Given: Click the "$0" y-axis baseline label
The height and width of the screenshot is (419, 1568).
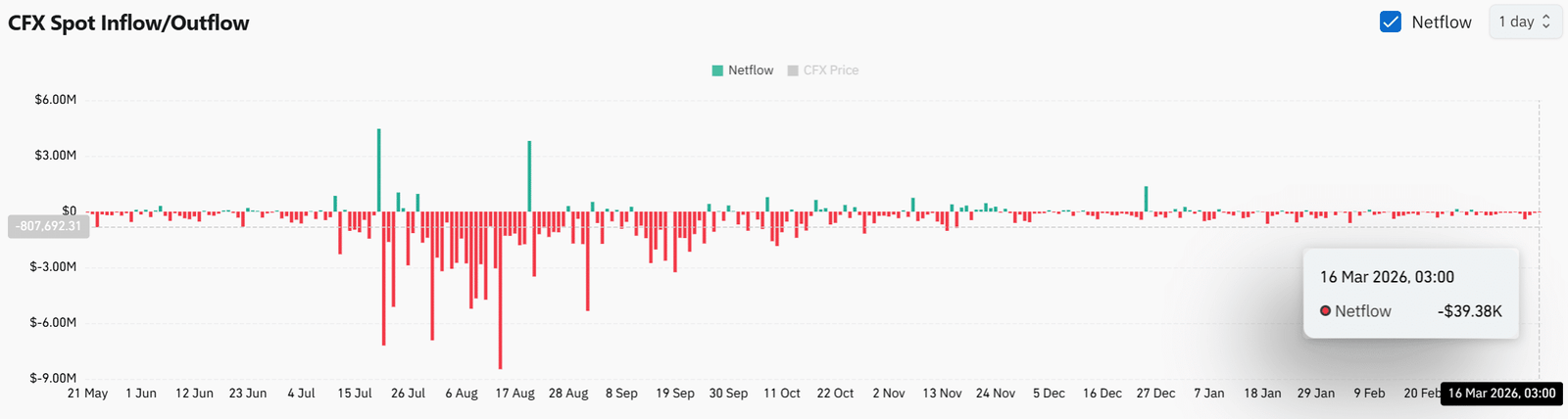Looking at the screenshot, I should 69,210.
